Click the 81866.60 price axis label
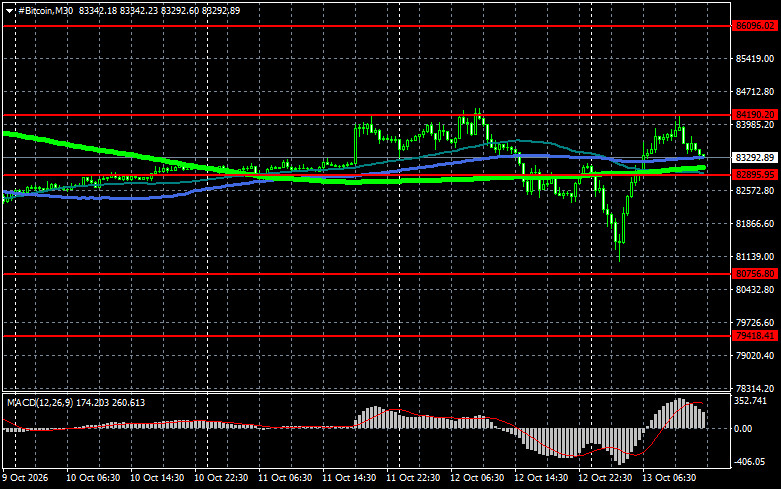781x489 pixels. coord(755,224)
